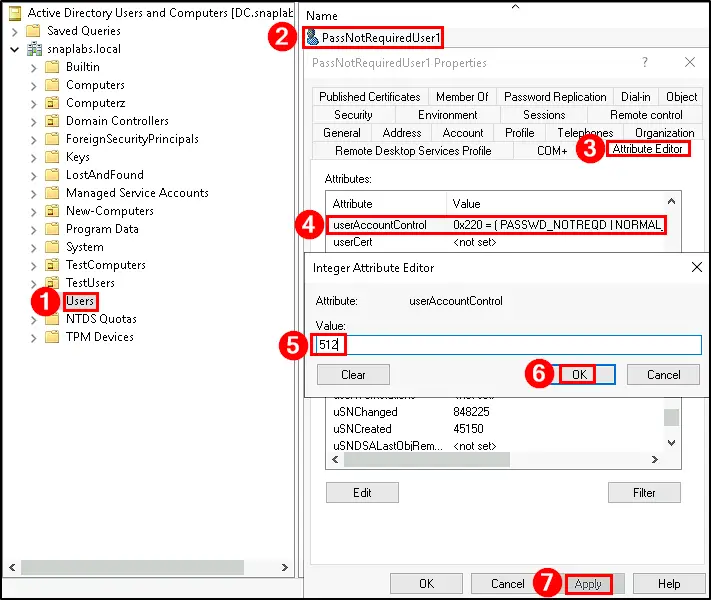
Task: Click the Help button in Properties
Action: tap(669, 584)
